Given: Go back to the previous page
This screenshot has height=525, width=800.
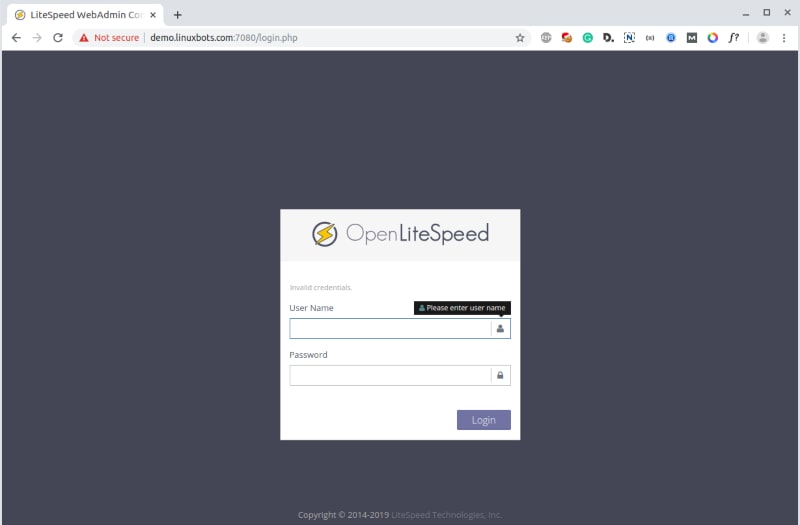Looking at the screenshot, I should pos(16,37).
